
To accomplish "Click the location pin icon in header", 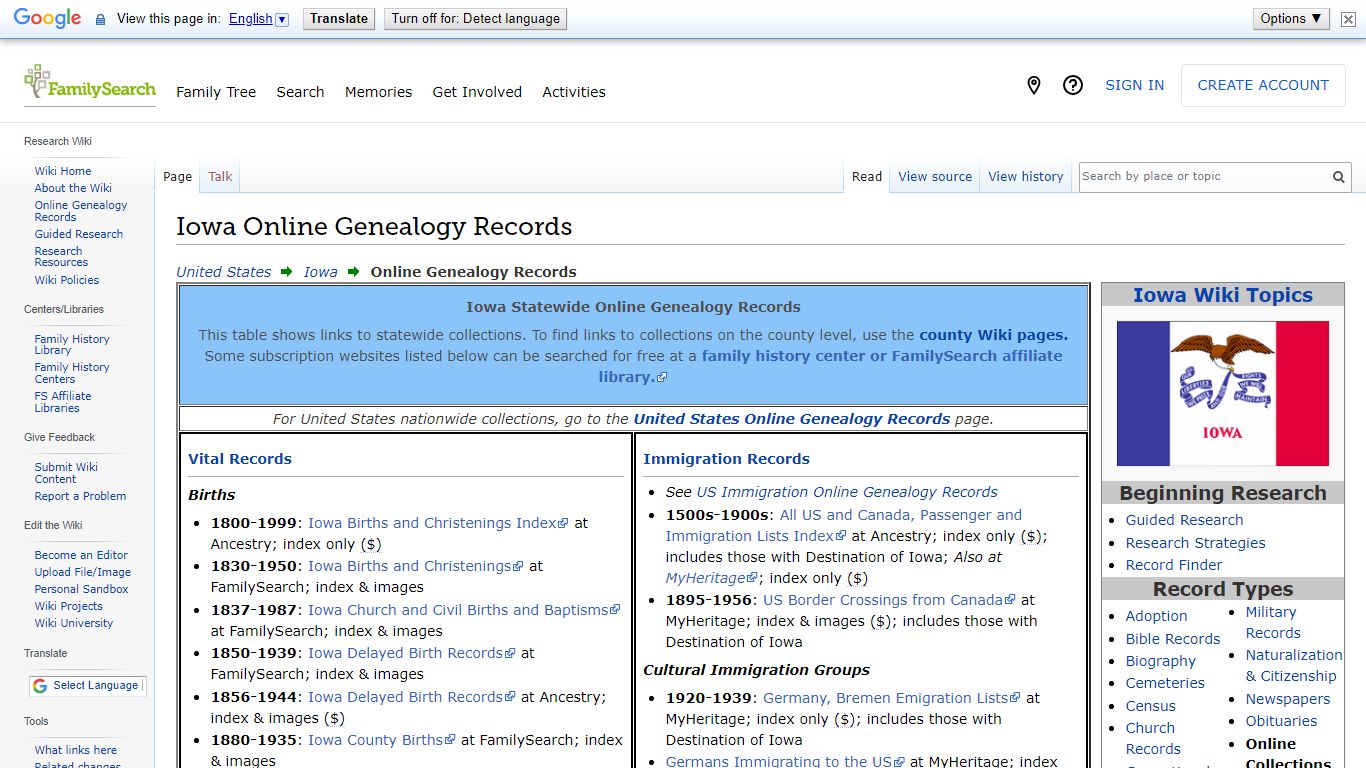I will tap(1034, 86).
